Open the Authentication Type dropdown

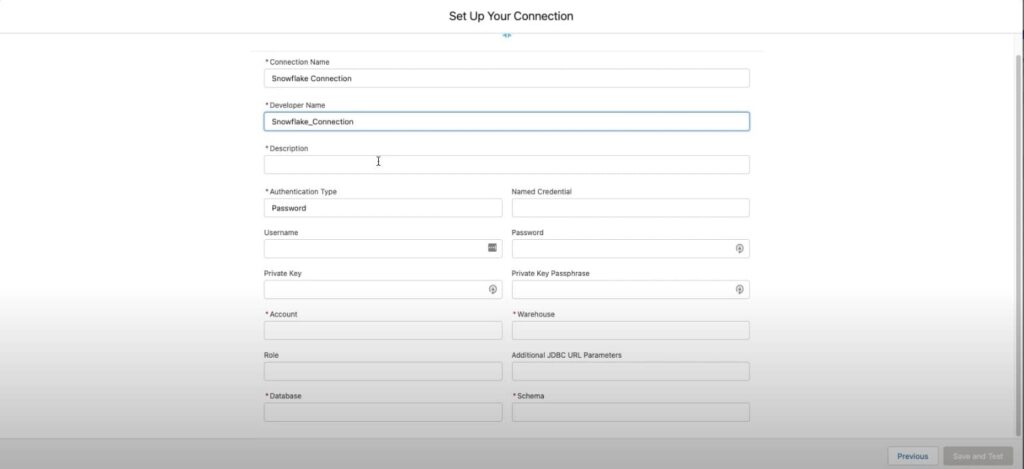(x=383, y=208)
